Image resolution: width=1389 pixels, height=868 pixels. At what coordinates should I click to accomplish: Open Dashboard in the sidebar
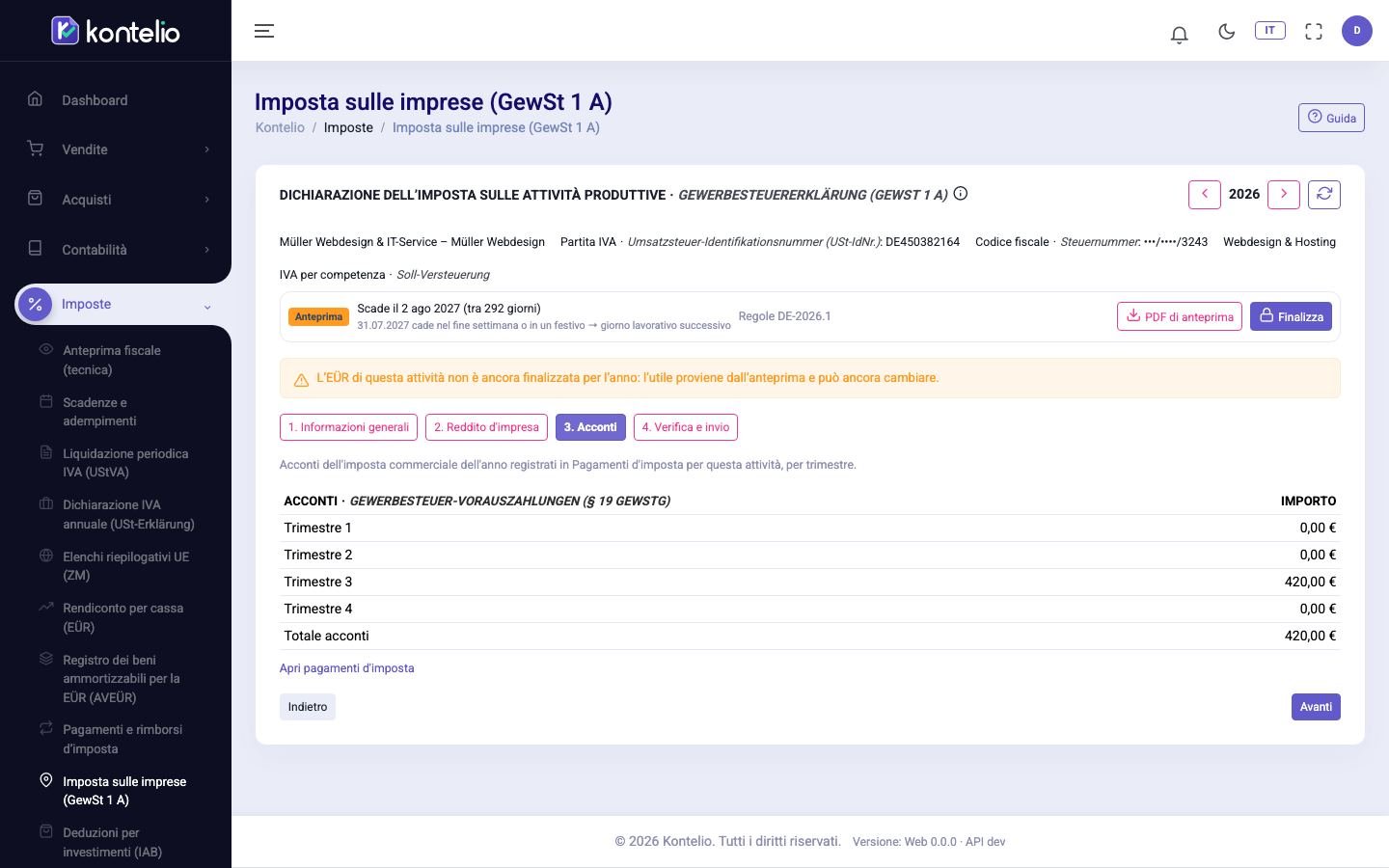116,100
